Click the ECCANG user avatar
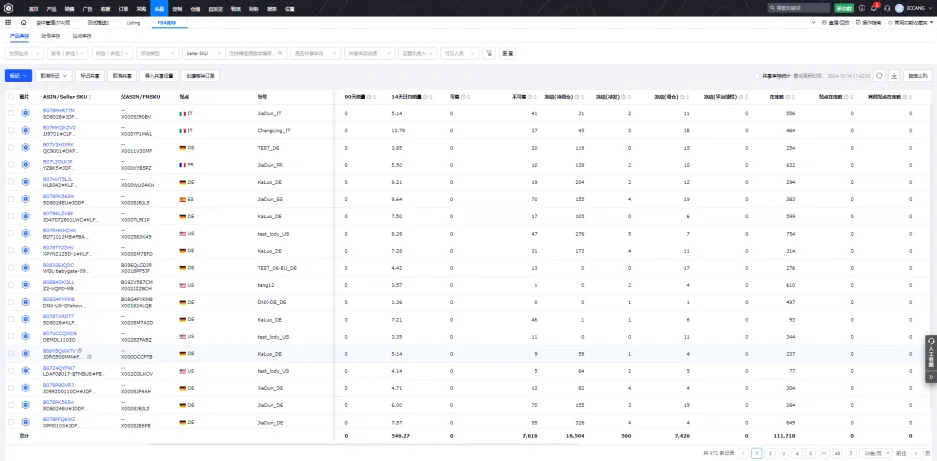The image size is (937, 461). 899,8
